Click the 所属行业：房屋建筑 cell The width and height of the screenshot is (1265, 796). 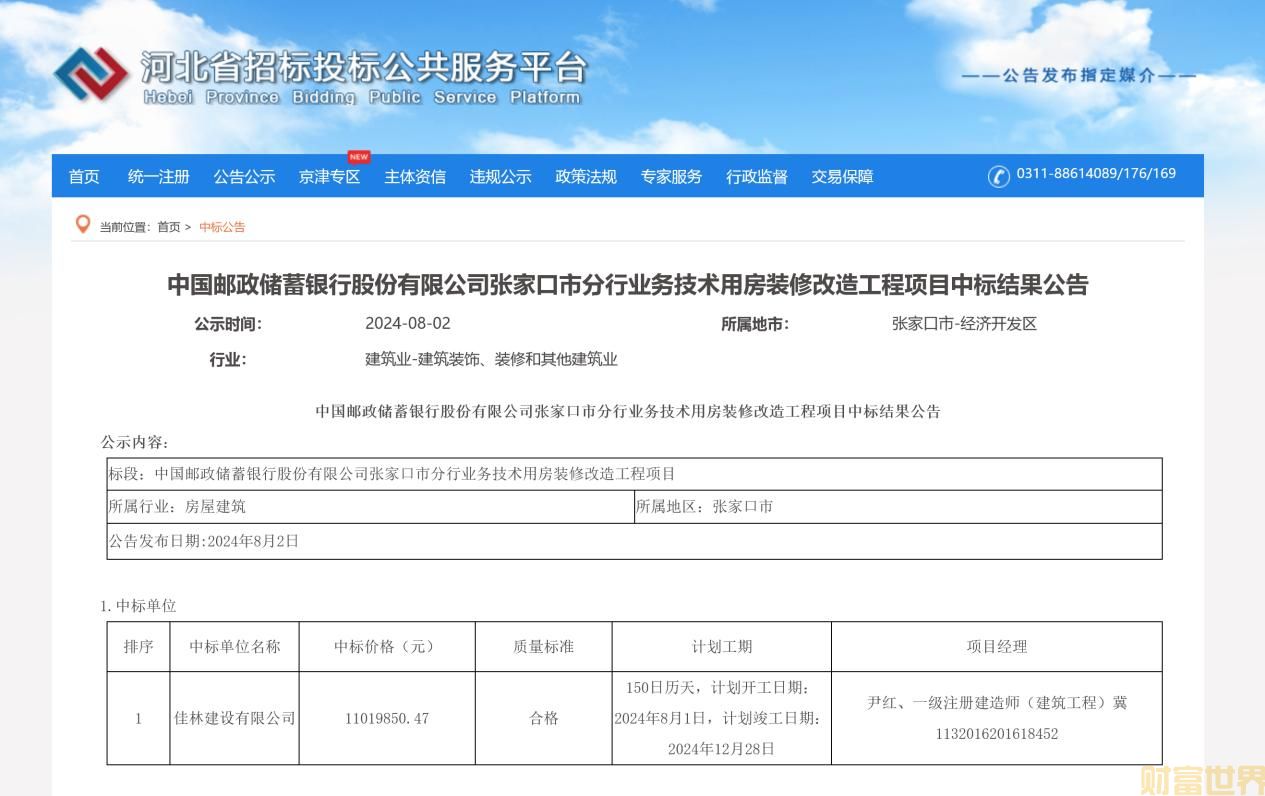point(370,507)
